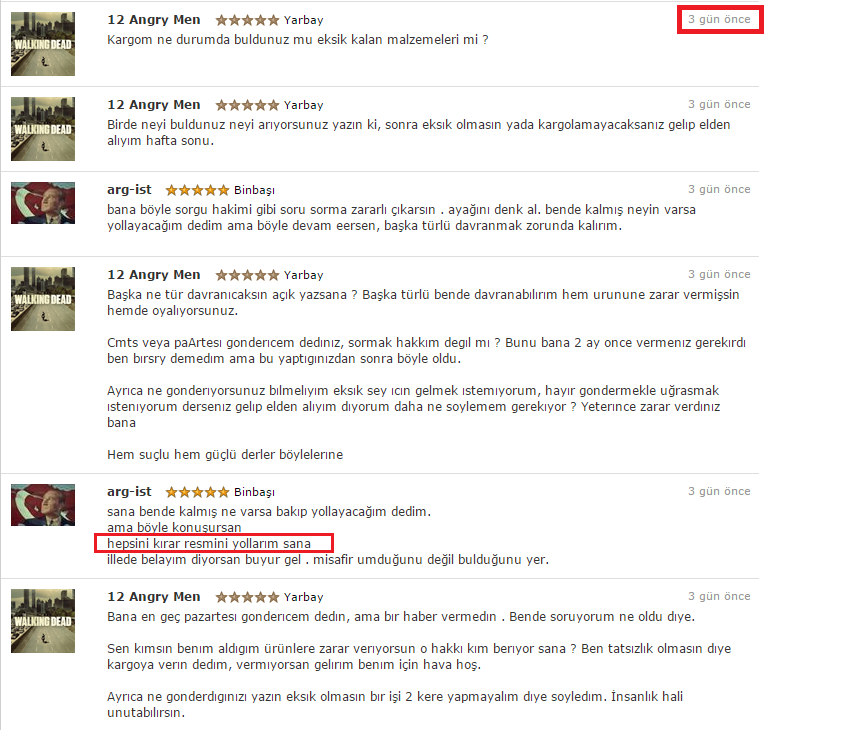The width and height of the screenshot is (864, 730).
Task: Click the avatar beside the Birde neyi buldunuz post
Action: pos(43,129)
